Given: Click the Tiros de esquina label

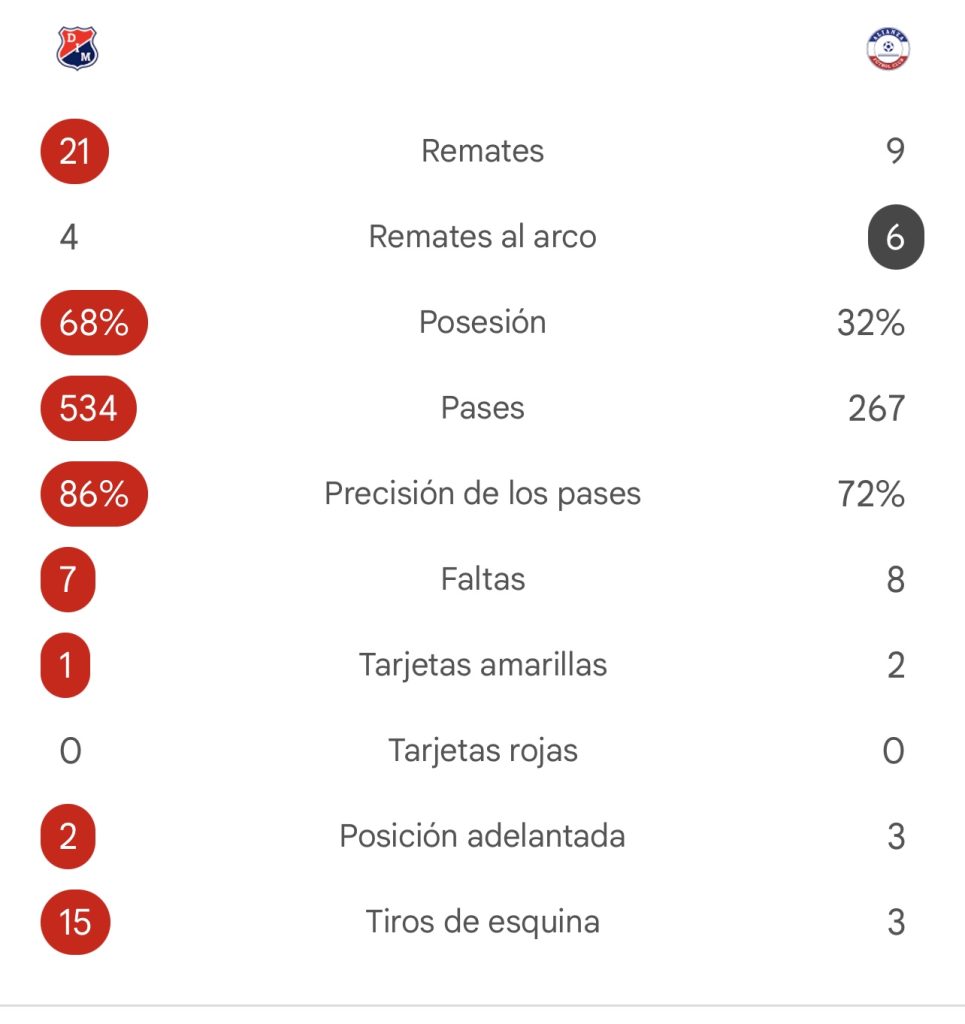Looking at the screenshot, I should coord(482,922).
